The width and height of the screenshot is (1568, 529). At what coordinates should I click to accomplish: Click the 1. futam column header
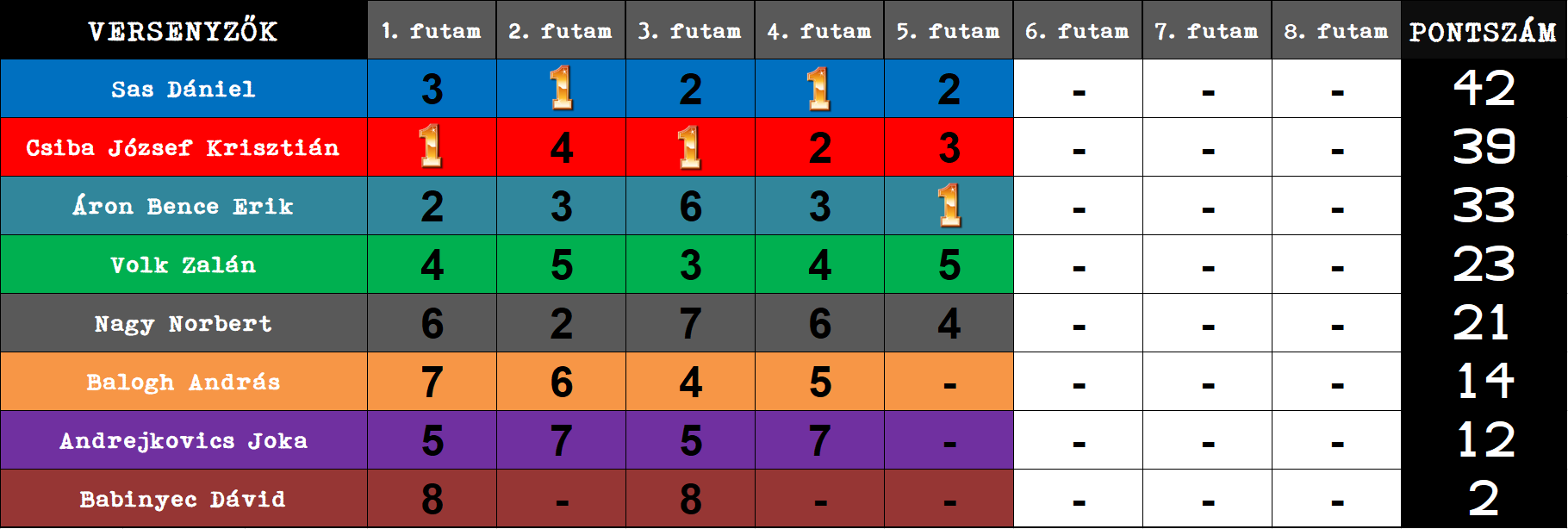(432, 30)
